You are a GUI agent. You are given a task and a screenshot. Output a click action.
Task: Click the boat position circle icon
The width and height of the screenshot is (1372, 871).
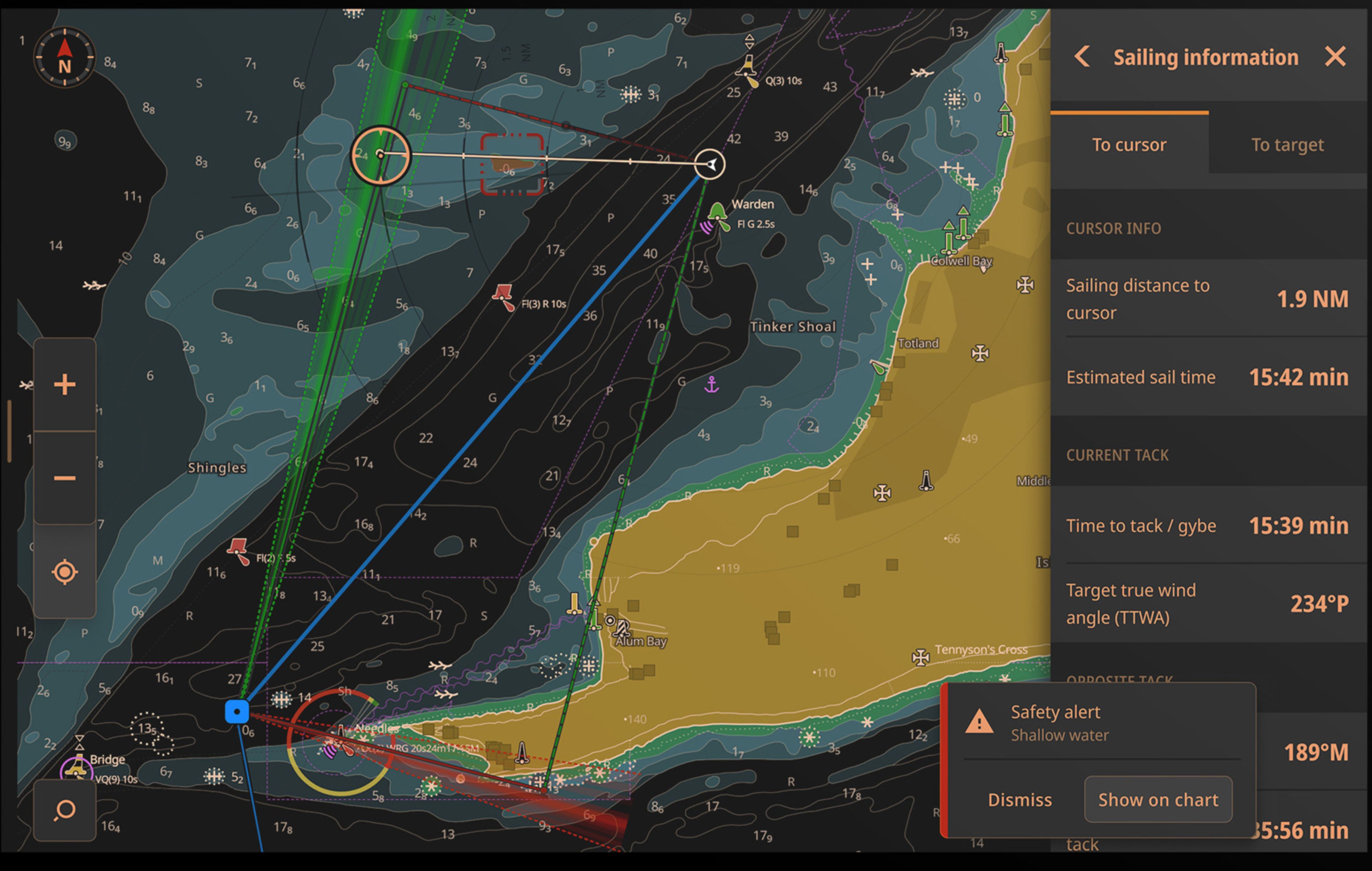click(x=710, y=165)
